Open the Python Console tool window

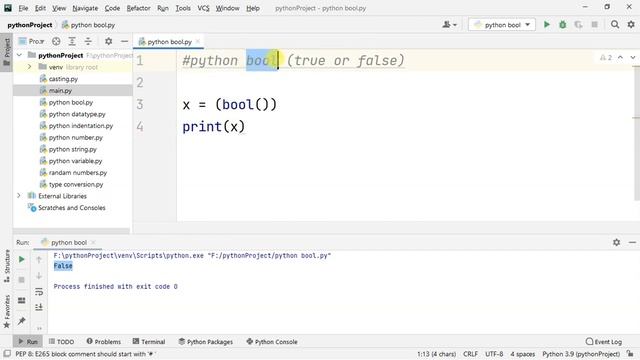tap(272, 342)
